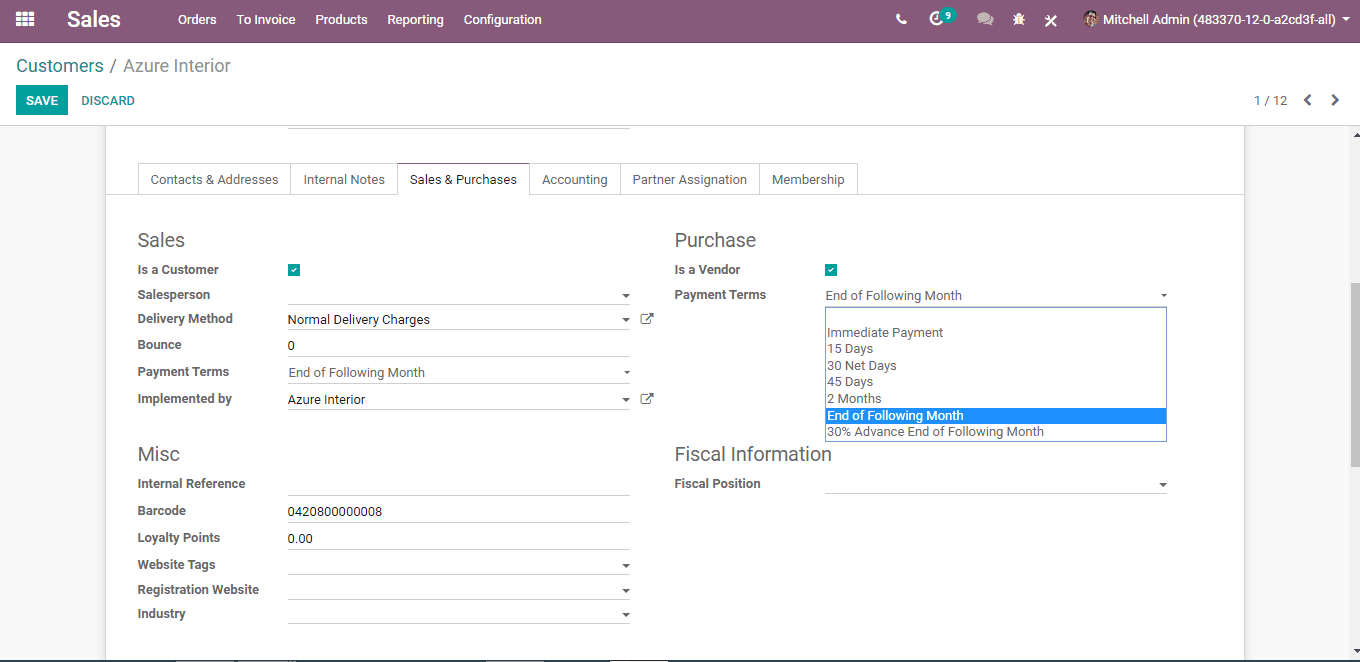The height and width of the screenshot is (662, 1360).
Task: Open the activities clock icon with badge
Action: (x=938, y=18)
